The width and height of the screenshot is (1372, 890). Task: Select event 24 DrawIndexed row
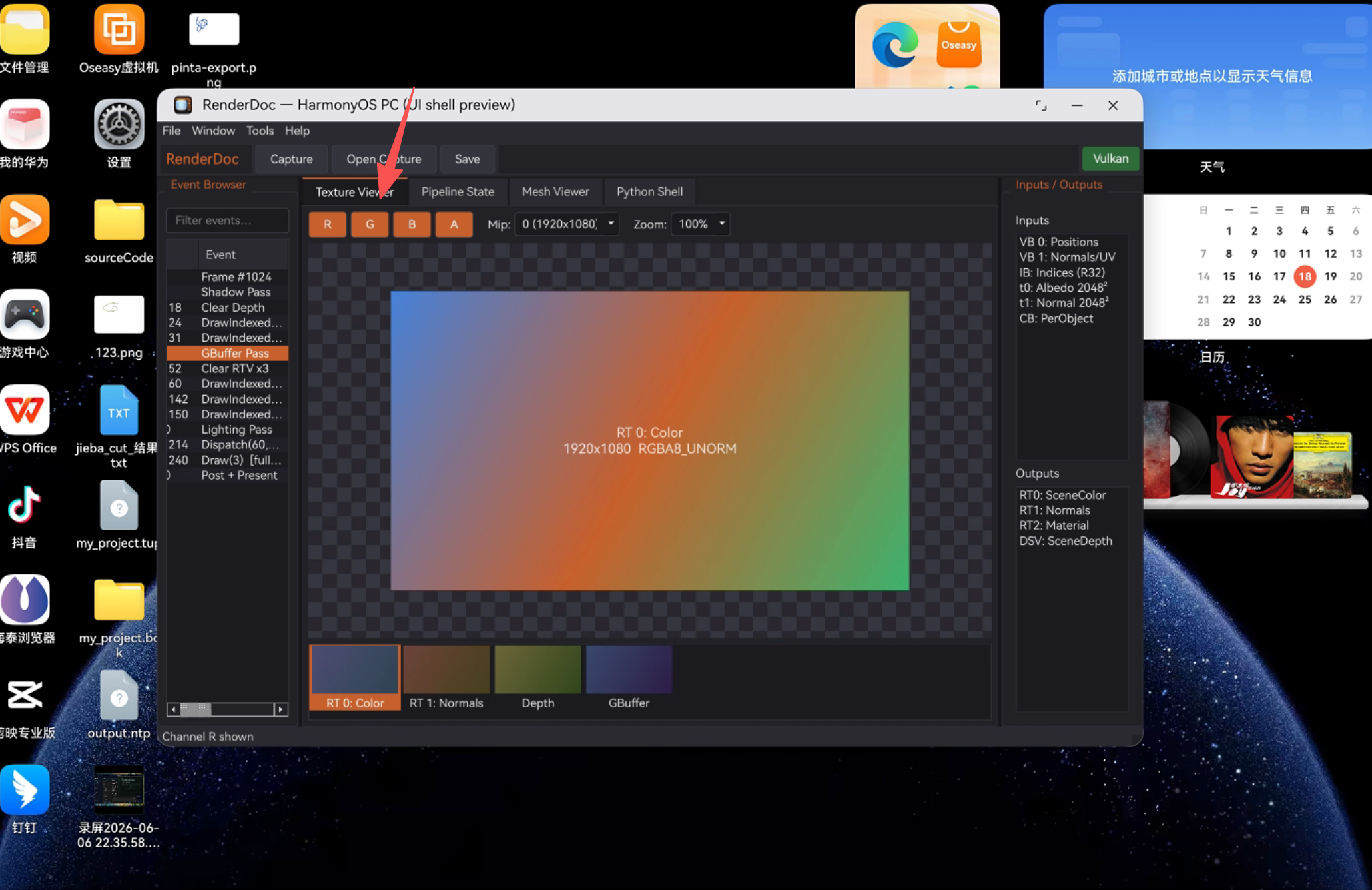227,322
